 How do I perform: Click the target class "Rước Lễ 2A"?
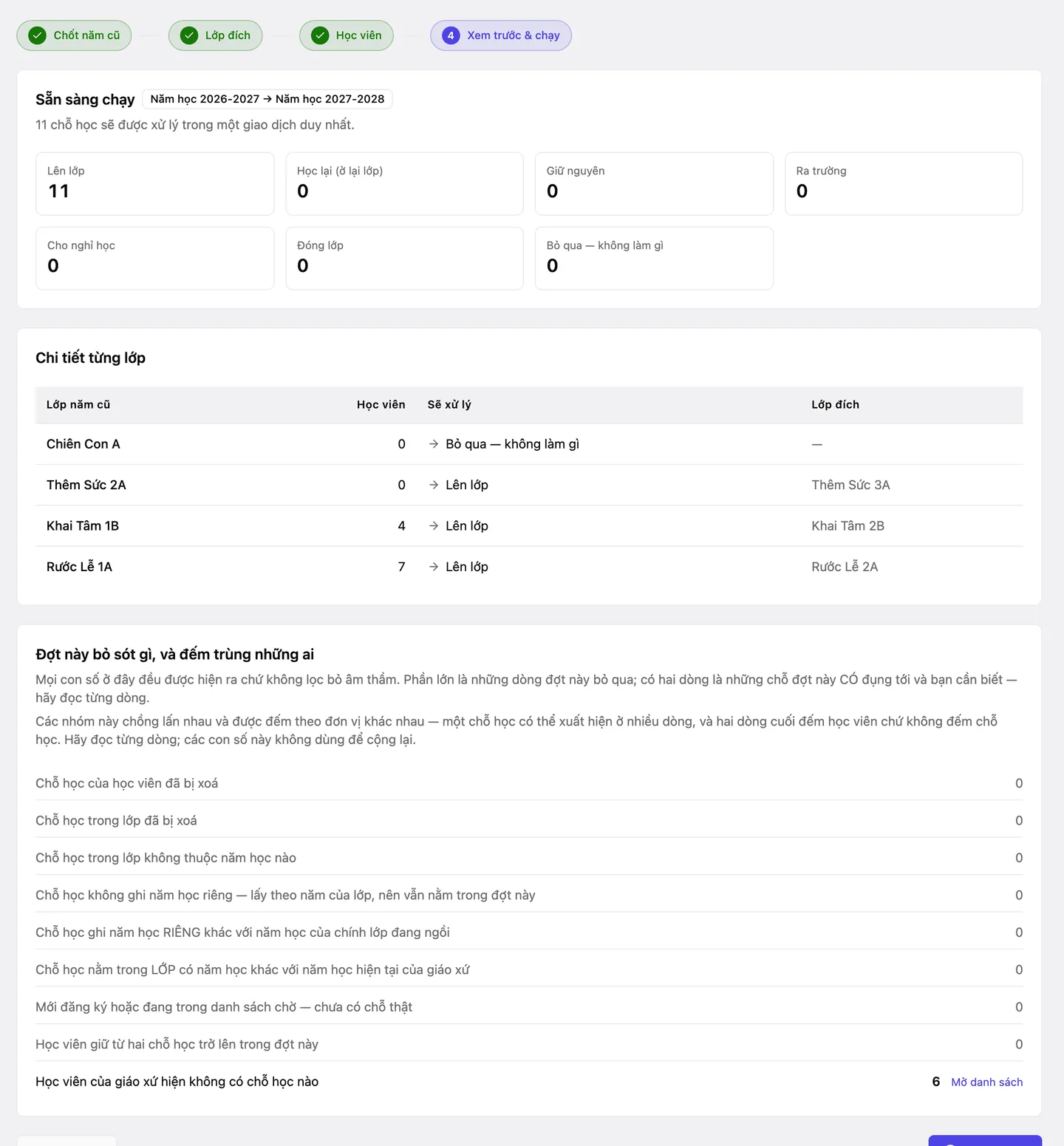(x=845, y=567)
